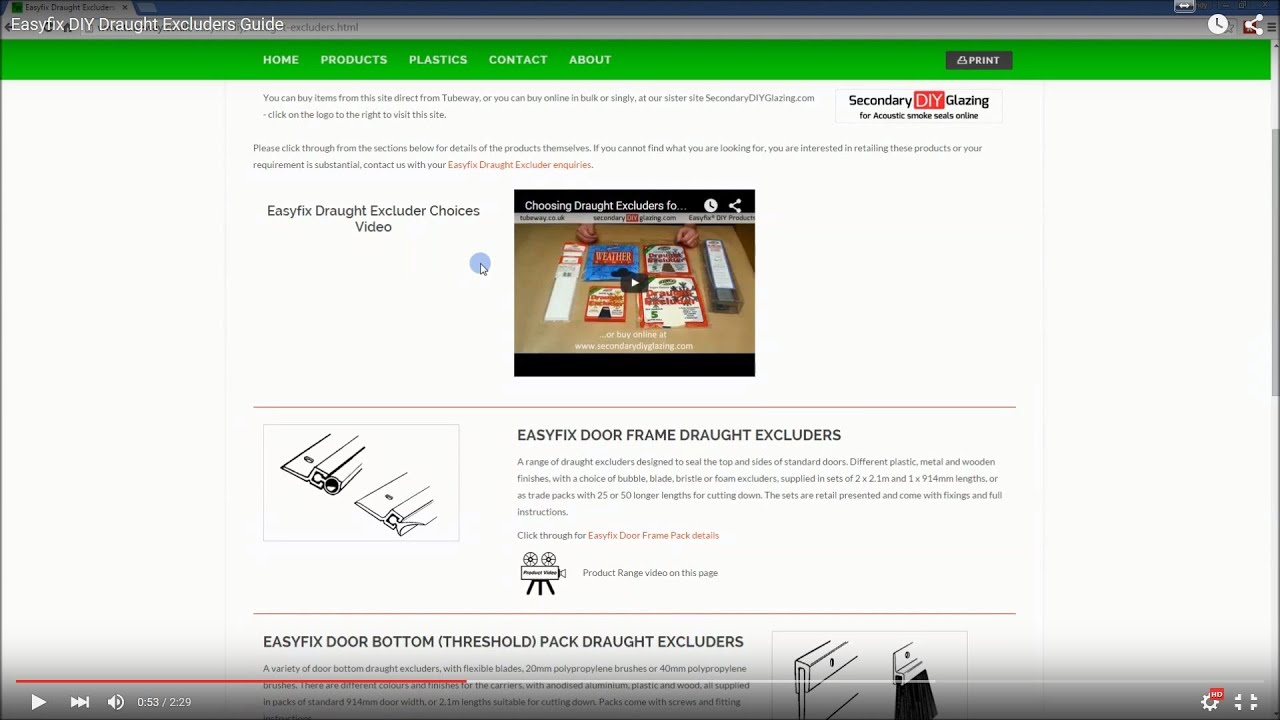The width and height of the screenshot is (1280, 720).
Task: Play the embedded Choosing Draught Excluders video
Action: (634, 283)
